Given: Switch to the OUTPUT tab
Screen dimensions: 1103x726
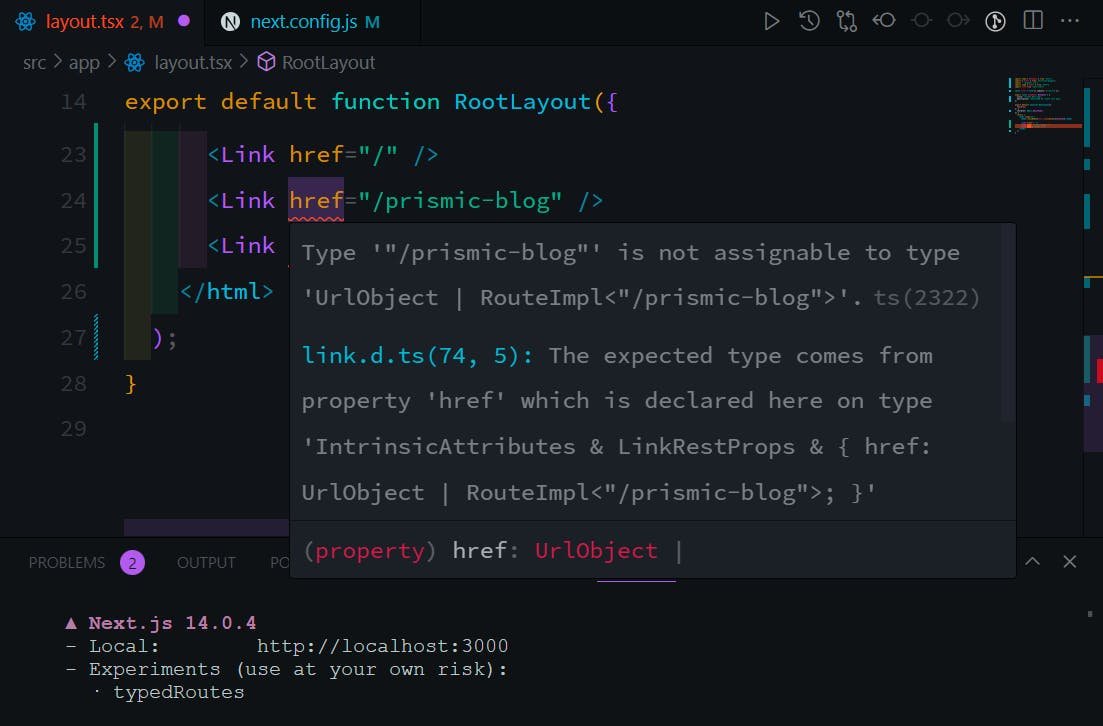Looking at the screenshot, I should (x=206, y=562).
